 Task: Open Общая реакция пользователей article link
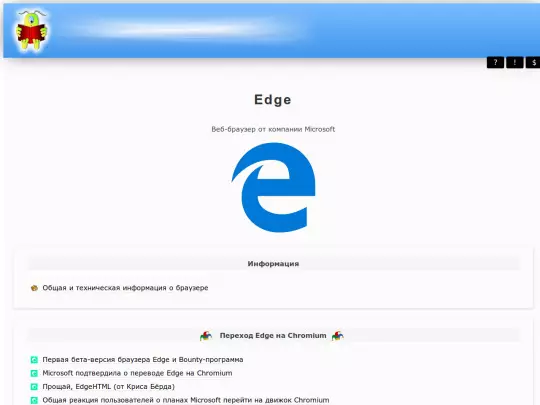point(186,400)
